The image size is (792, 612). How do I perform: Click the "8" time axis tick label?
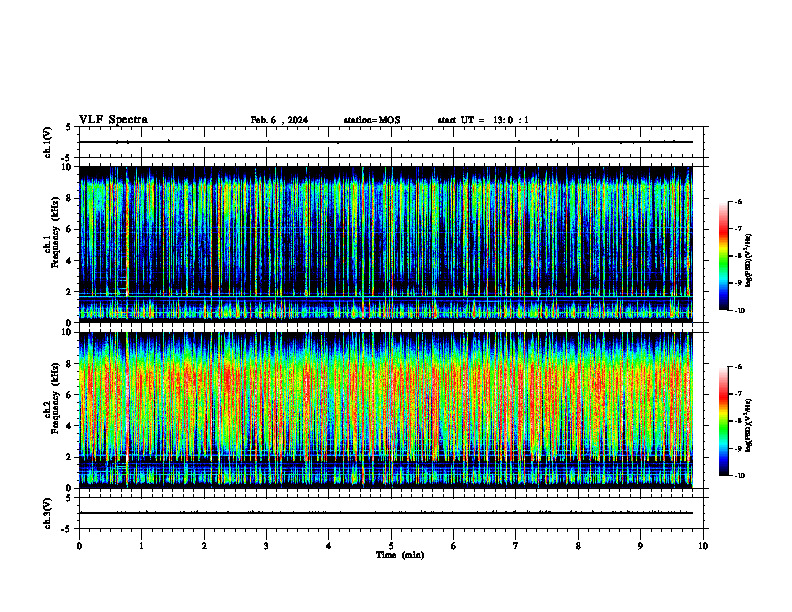(x=578, y=546)
